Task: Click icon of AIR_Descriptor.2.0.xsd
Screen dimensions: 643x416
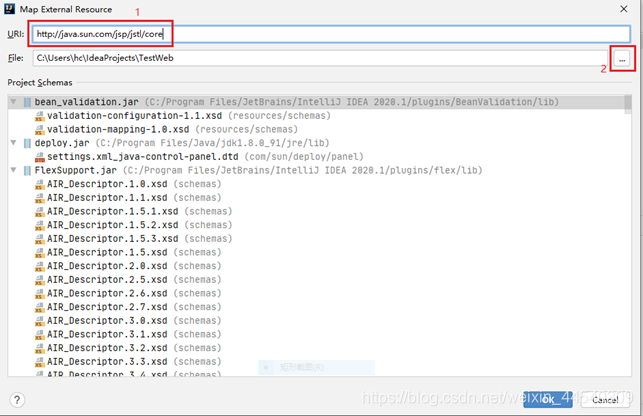Action: click(39, 266)
